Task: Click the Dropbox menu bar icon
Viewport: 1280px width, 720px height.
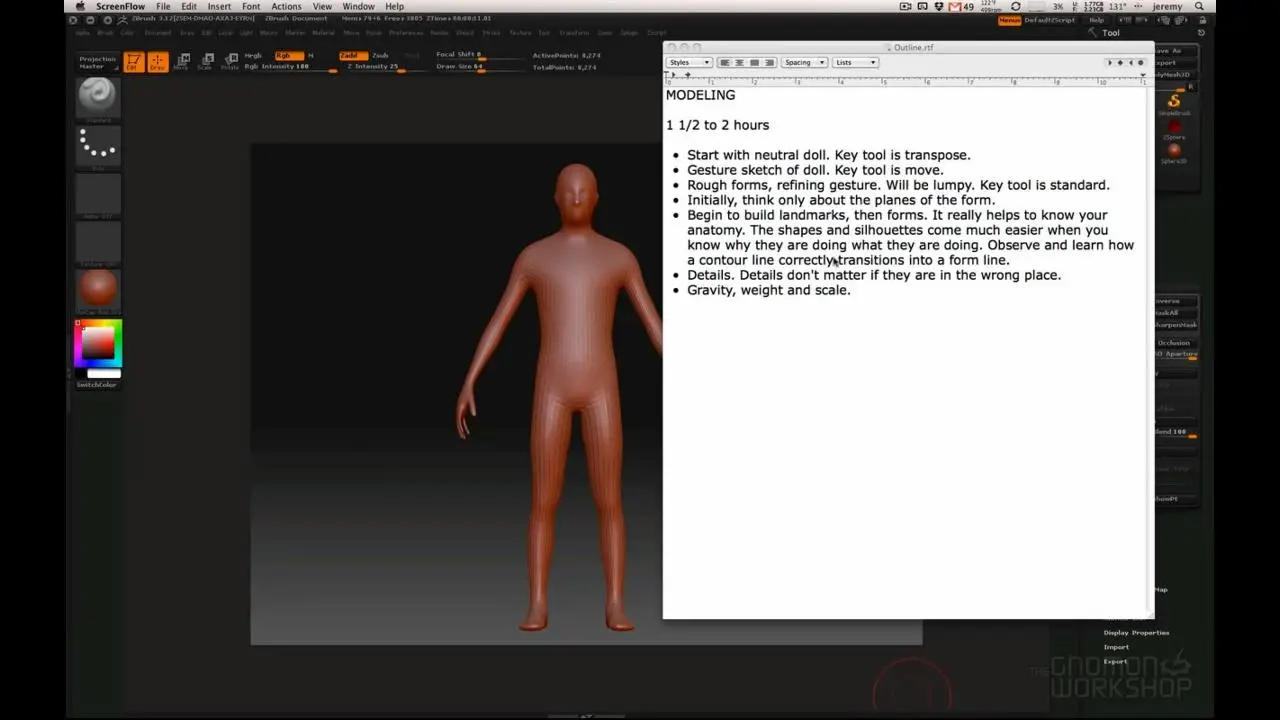Action: 939,6
